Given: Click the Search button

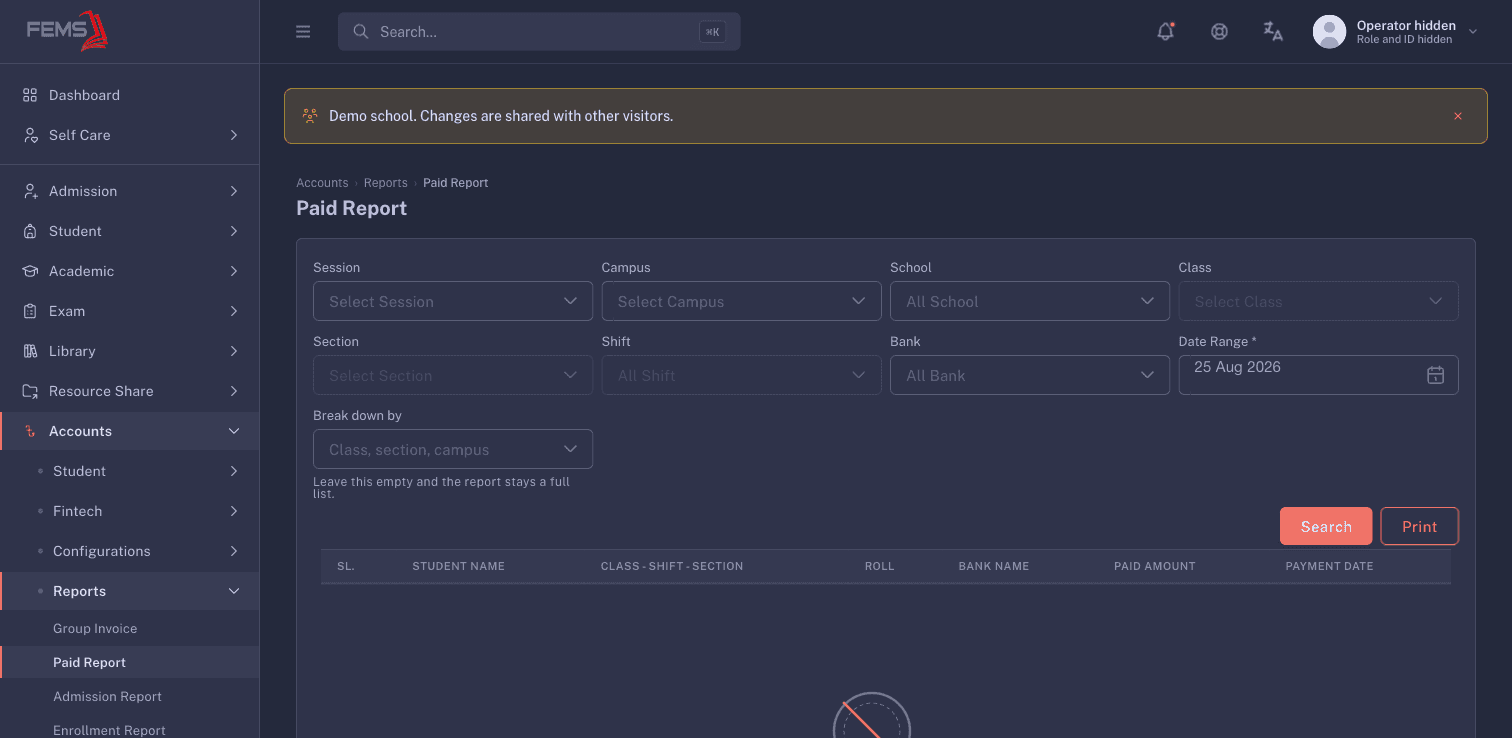Looking at the screenshot, I should point(1326,526).
